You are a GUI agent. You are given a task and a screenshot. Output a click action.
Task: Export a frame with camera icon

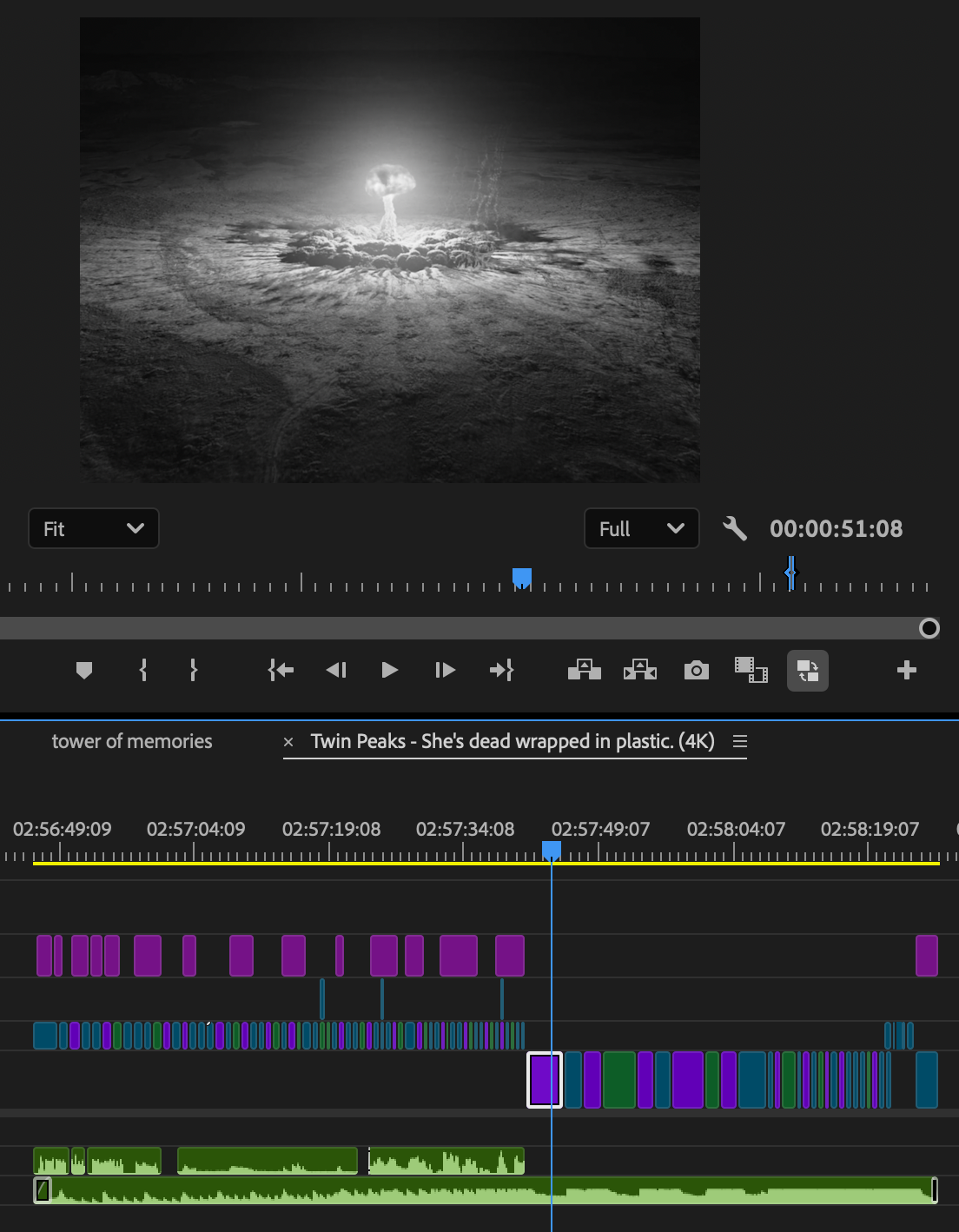pos(697,670)
